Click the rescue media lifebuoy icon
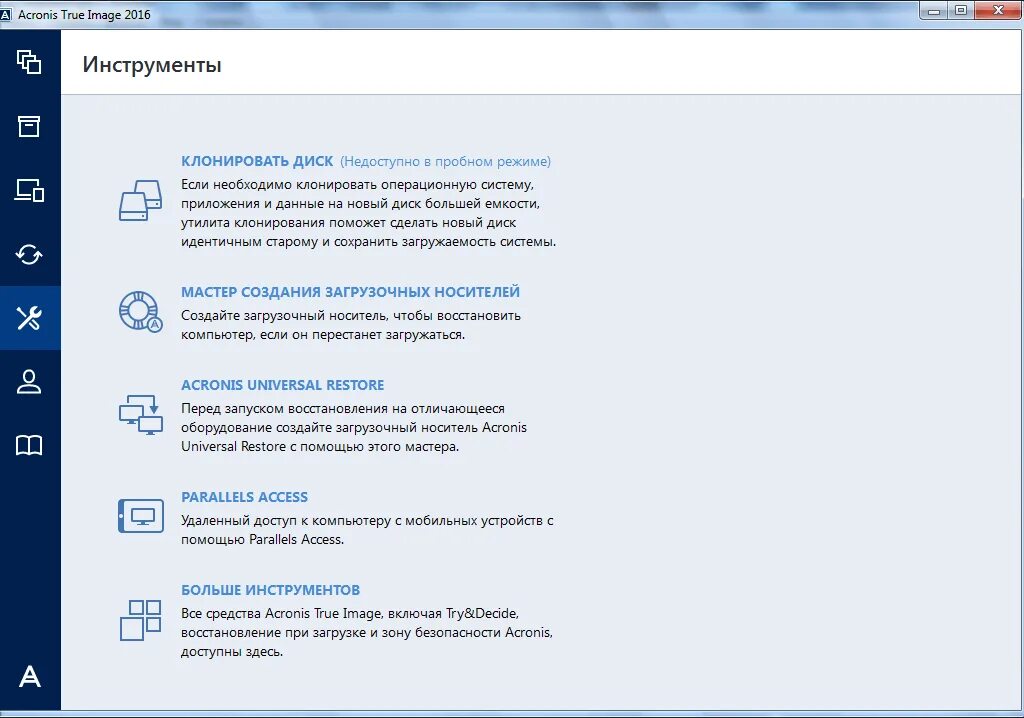1024x718 pixels. point(140,311)
